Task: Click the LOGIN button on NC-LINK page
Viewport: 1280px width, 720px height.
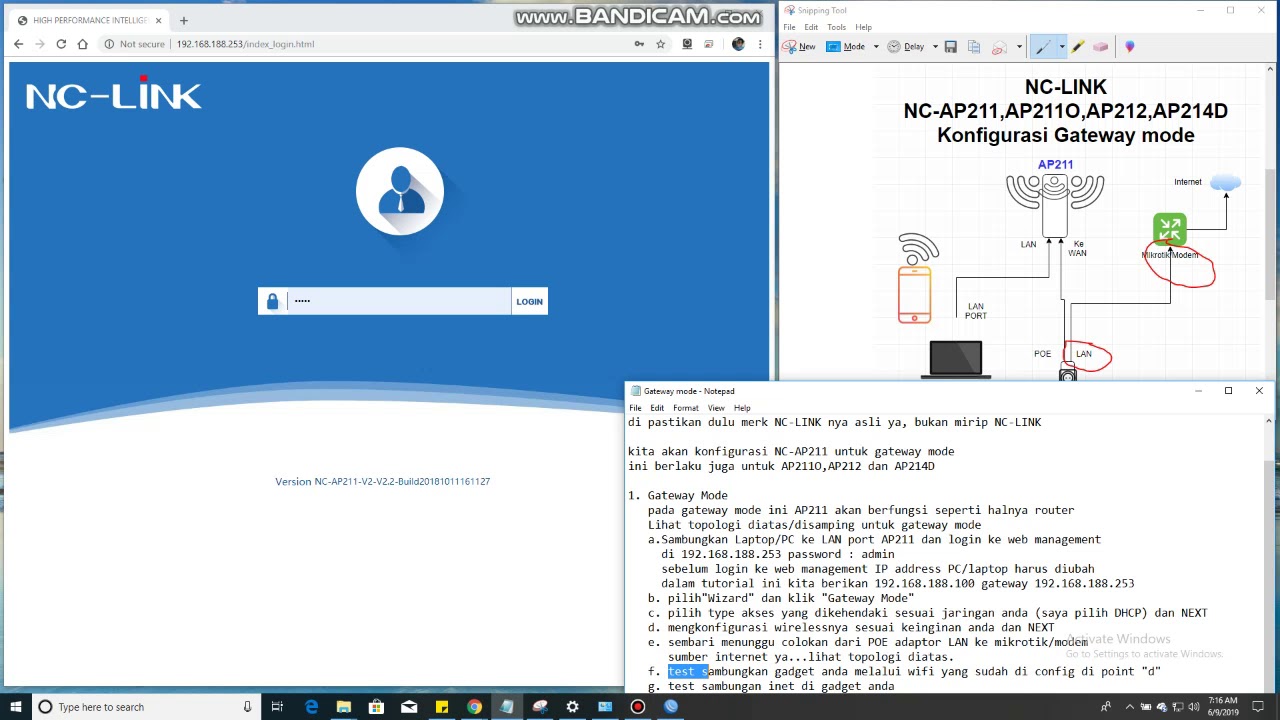Action: [529, 301]
